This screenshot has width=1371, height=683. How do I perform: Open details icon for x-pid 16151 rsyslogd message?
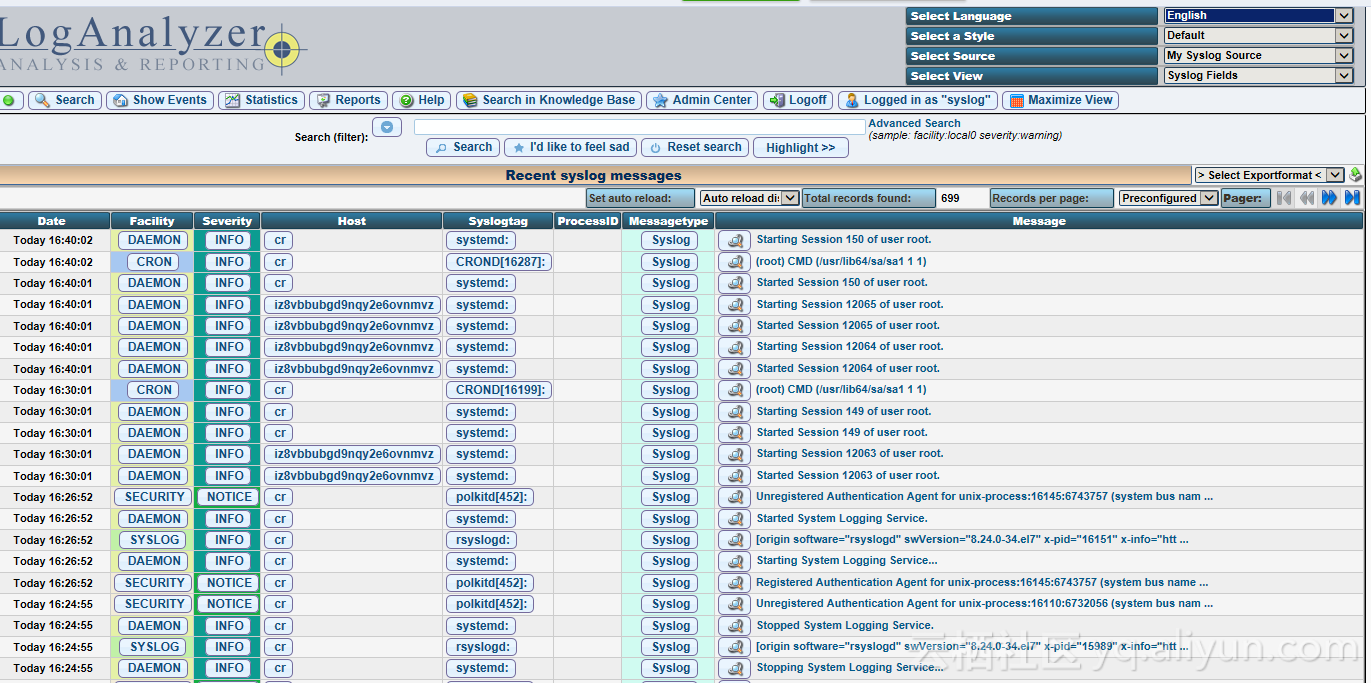[x=734, y=540]
